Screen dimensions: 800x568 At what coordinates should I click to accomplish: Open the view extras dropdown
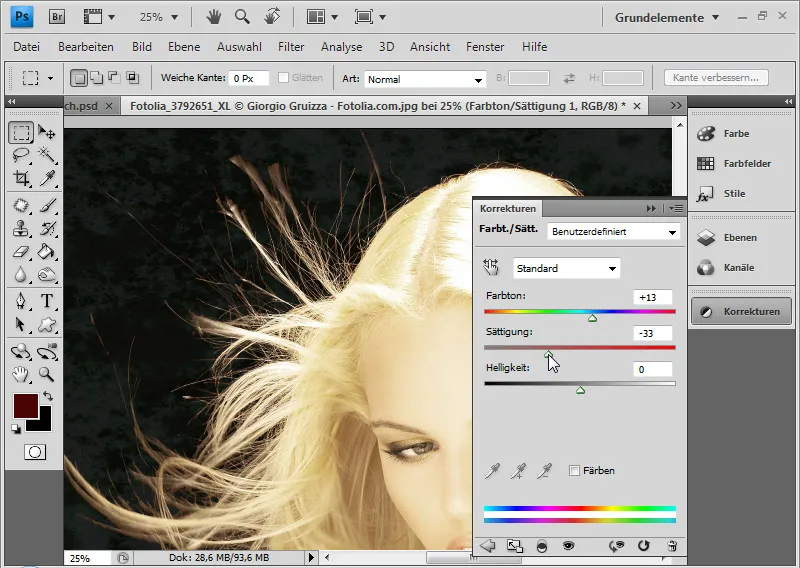point(99,17)
